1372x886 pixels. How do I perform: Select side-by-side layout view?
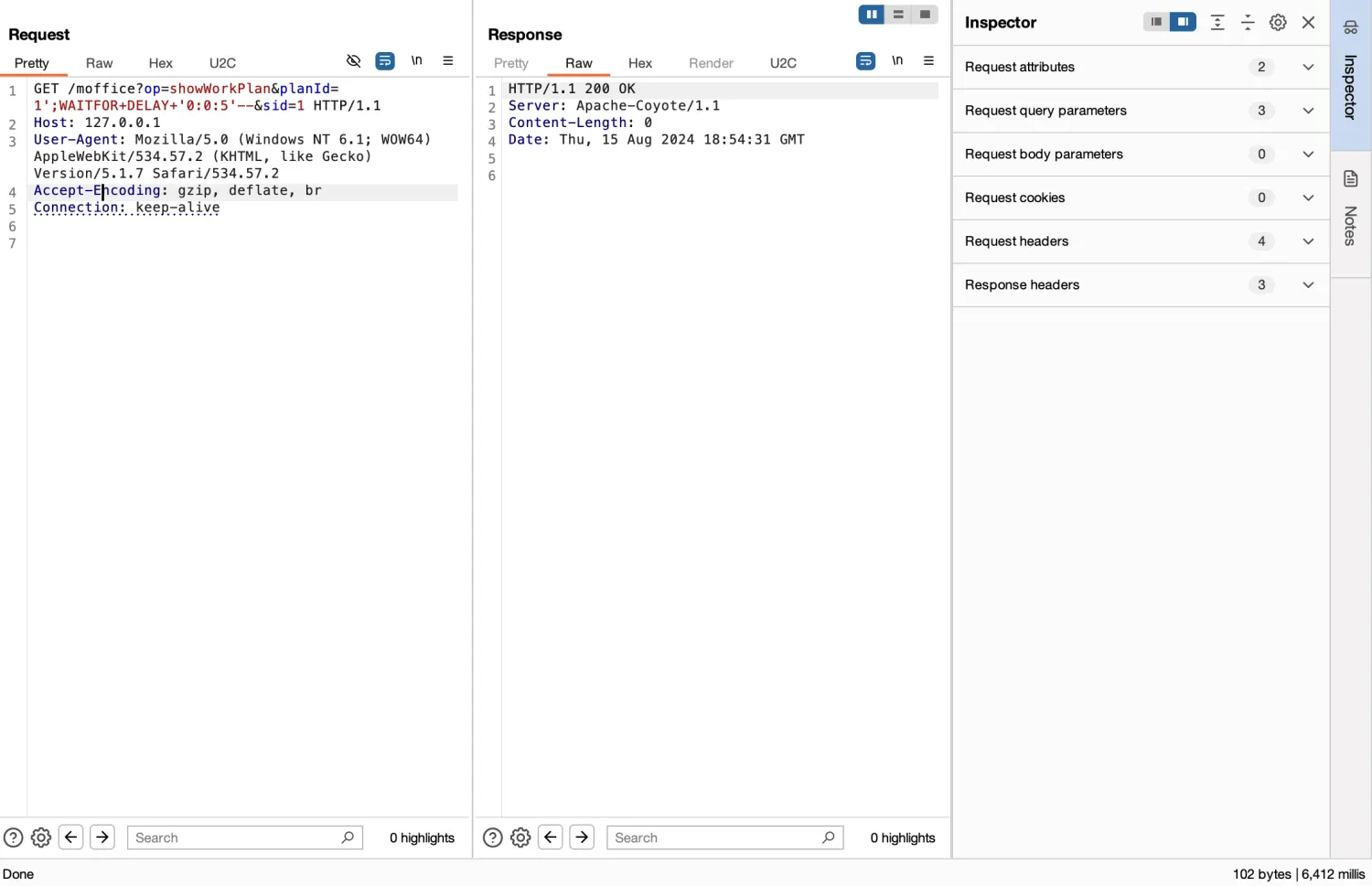[x=872, y=15]
